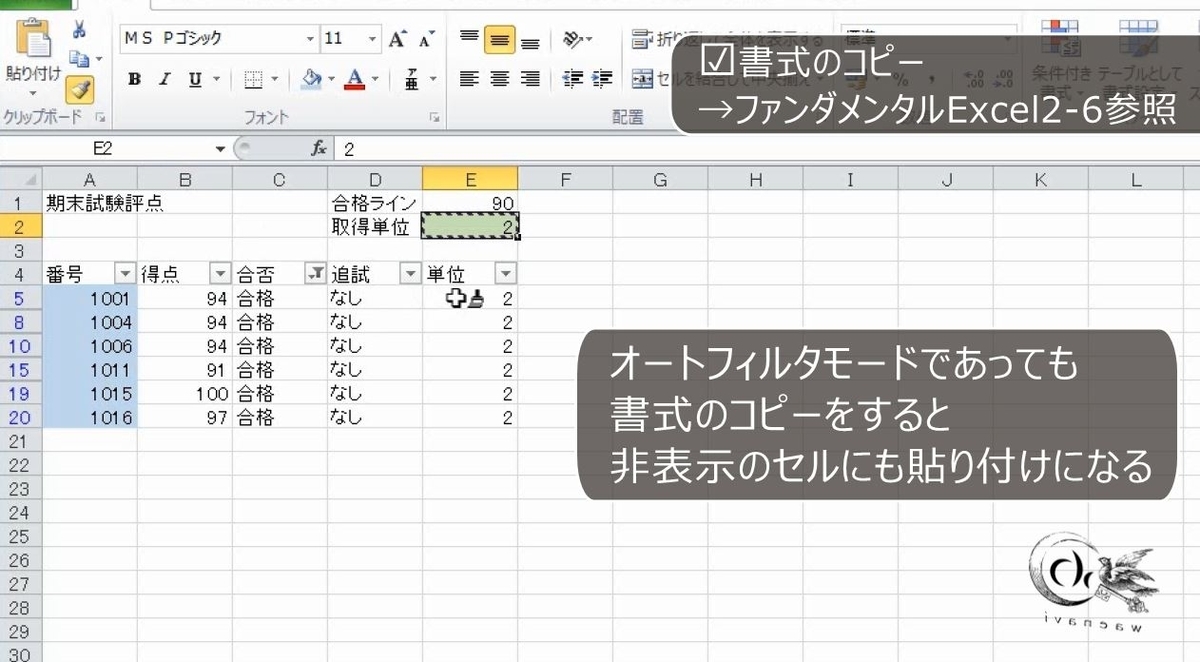Apply red font color A
The height and width of the screenshot is (662, 1200).
(354, 78)
